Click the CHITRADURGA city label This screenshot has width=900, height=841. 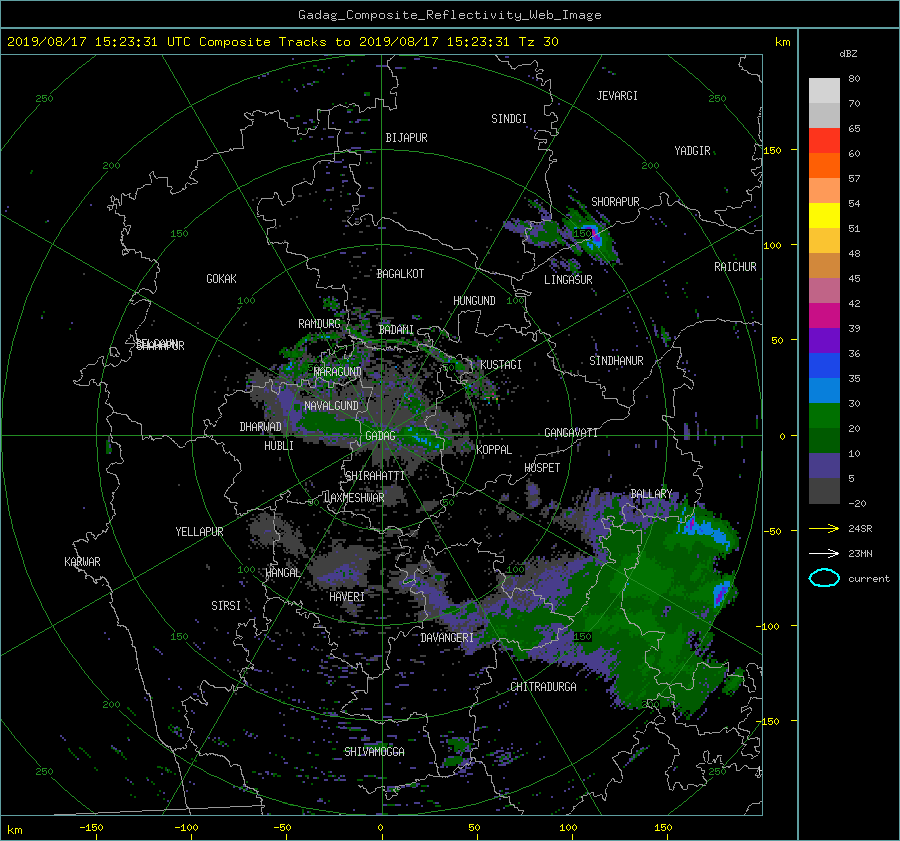[543, 687]
